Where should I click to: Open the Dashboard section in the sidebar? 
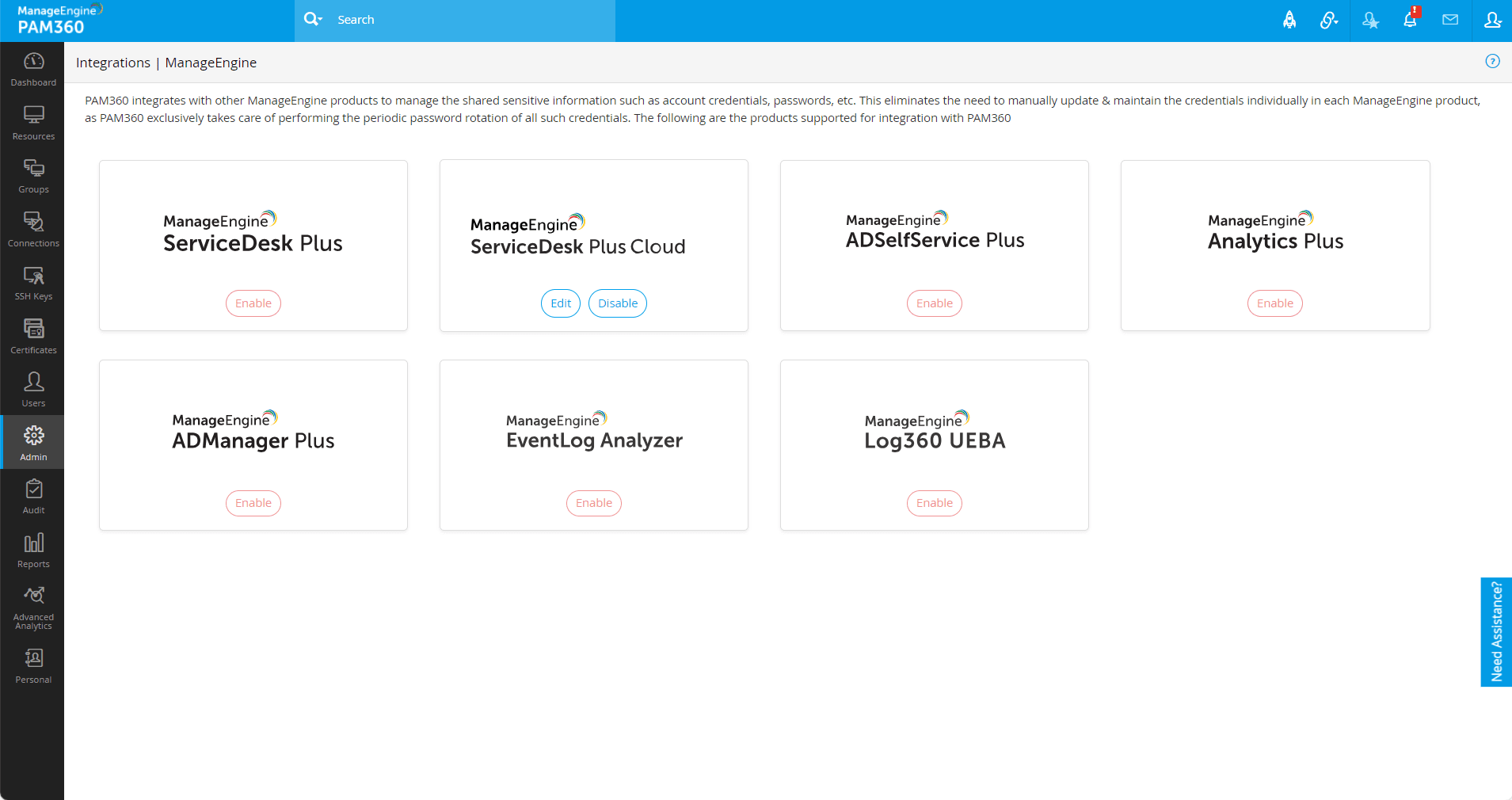click(33, 69)
